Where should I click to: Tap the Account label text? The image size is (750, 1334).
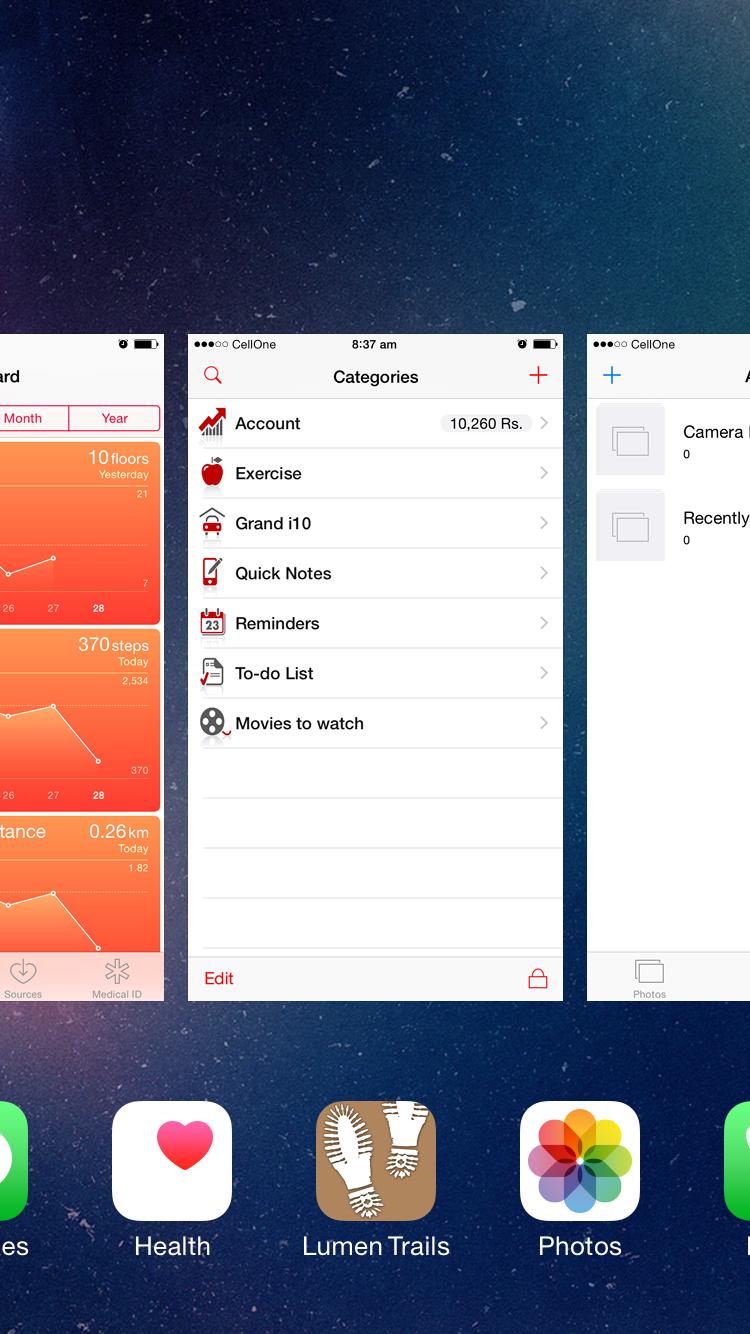click(x=268, y=423)
